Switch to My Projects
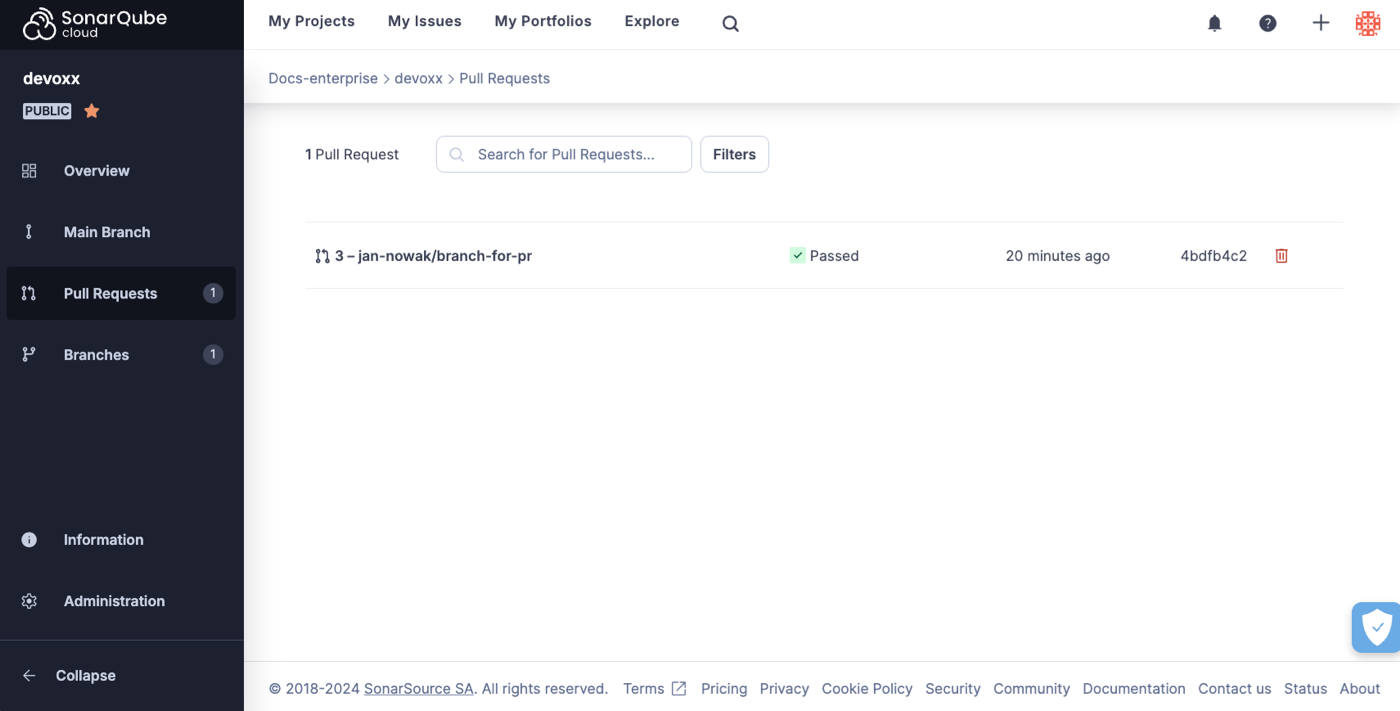The image size is (1400, 711). click(311, 21)
